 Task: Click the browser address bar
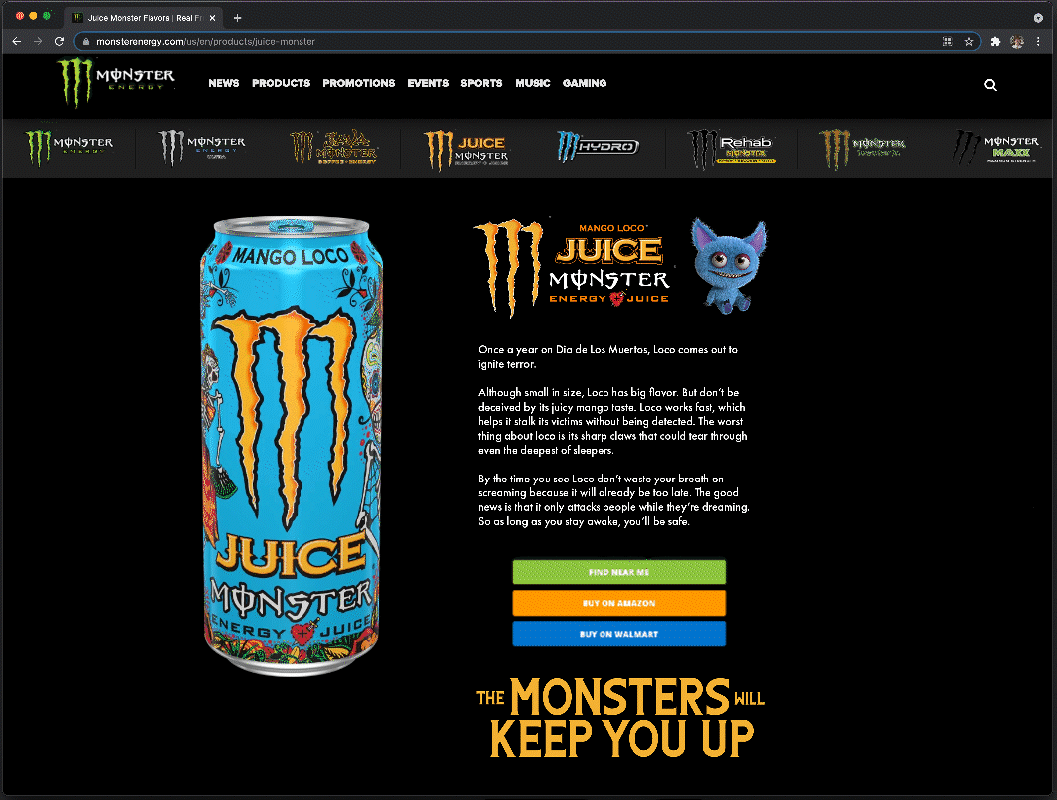point(400,42)
